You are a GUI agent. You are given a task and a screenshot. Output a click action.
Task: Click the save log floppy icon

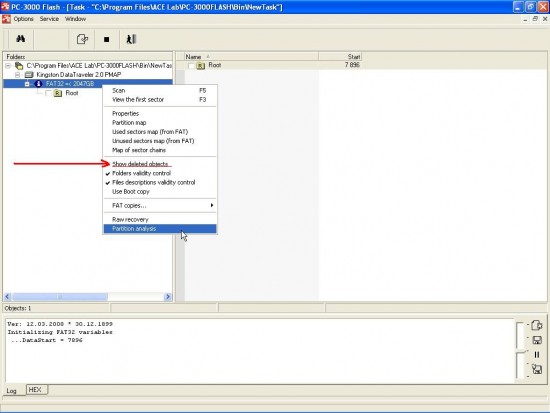pyautogui.click(x=537, y=340)
